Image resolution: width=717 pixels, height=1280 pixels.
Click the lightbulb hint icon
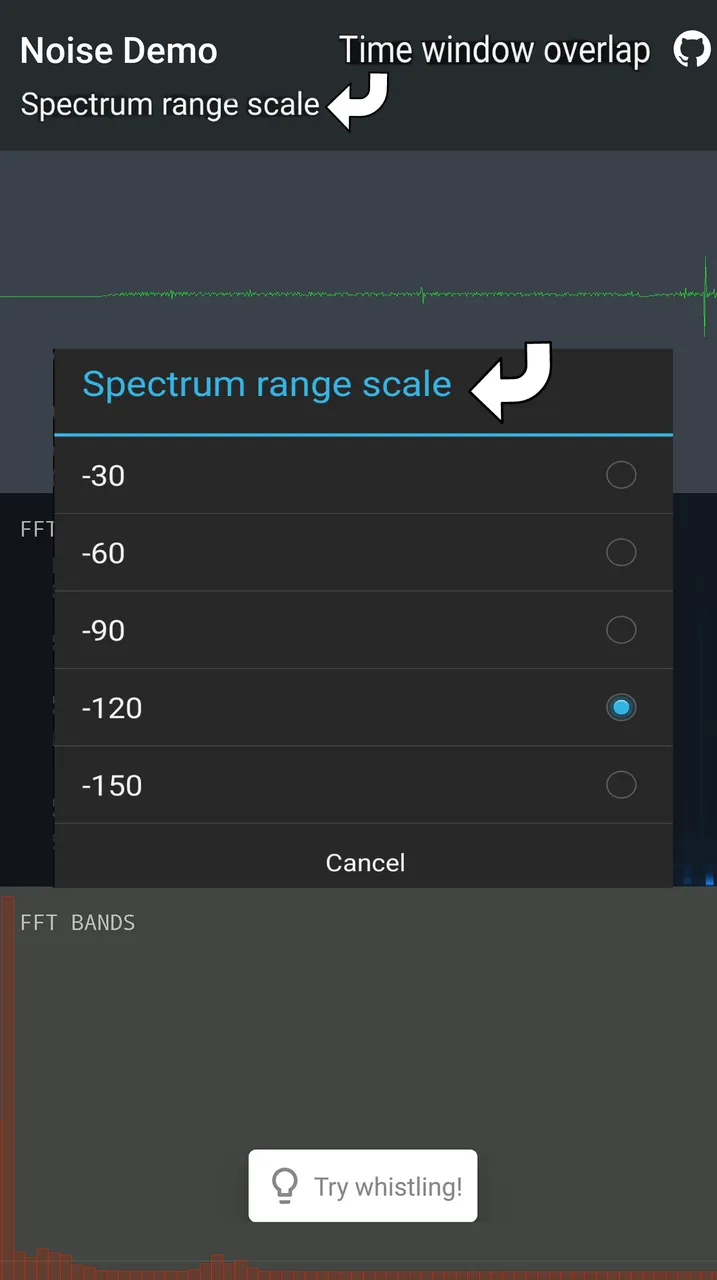(x=285, y=1186)
